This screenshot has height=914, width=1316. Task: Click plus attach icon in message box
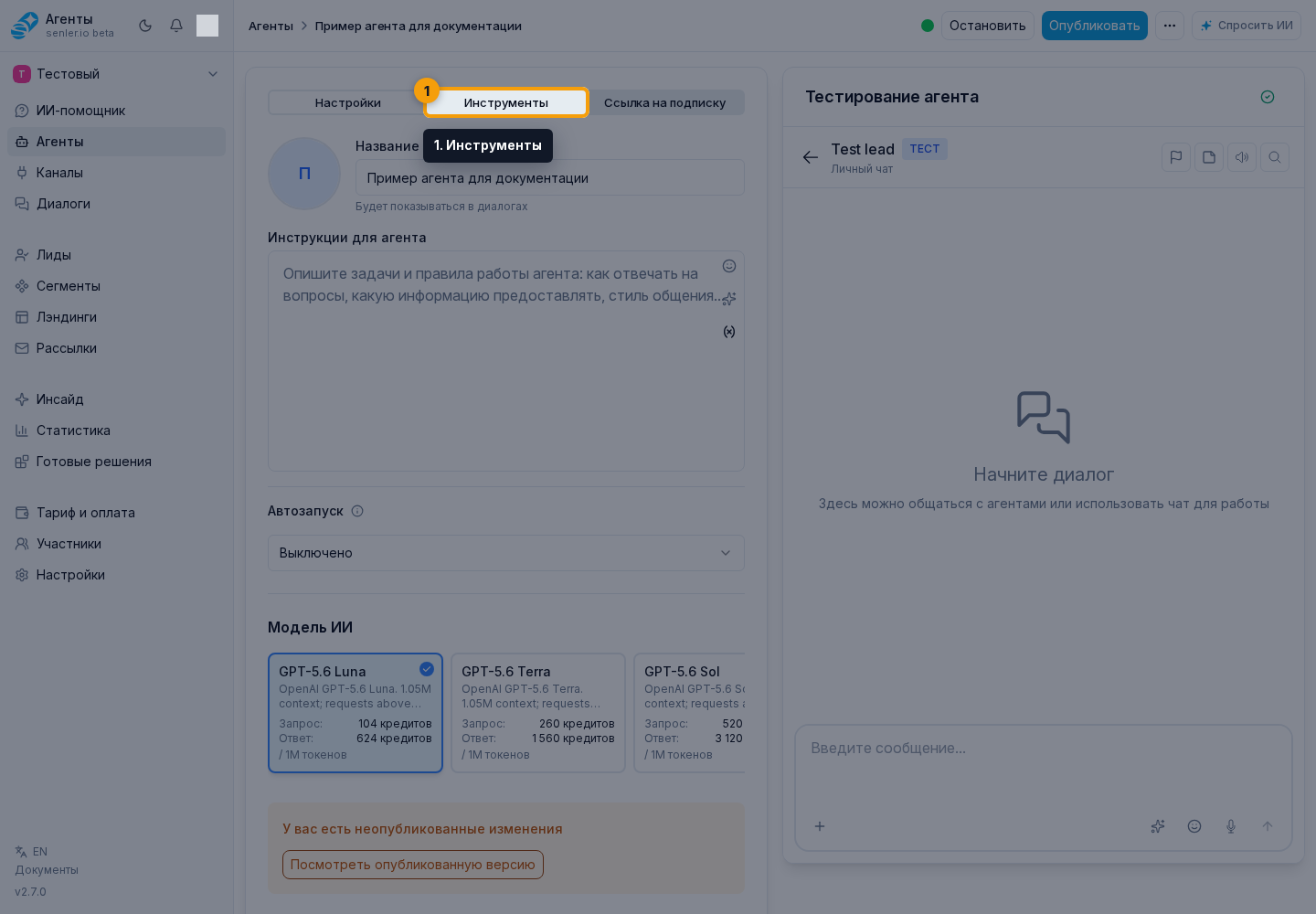[x=820, y=826]
